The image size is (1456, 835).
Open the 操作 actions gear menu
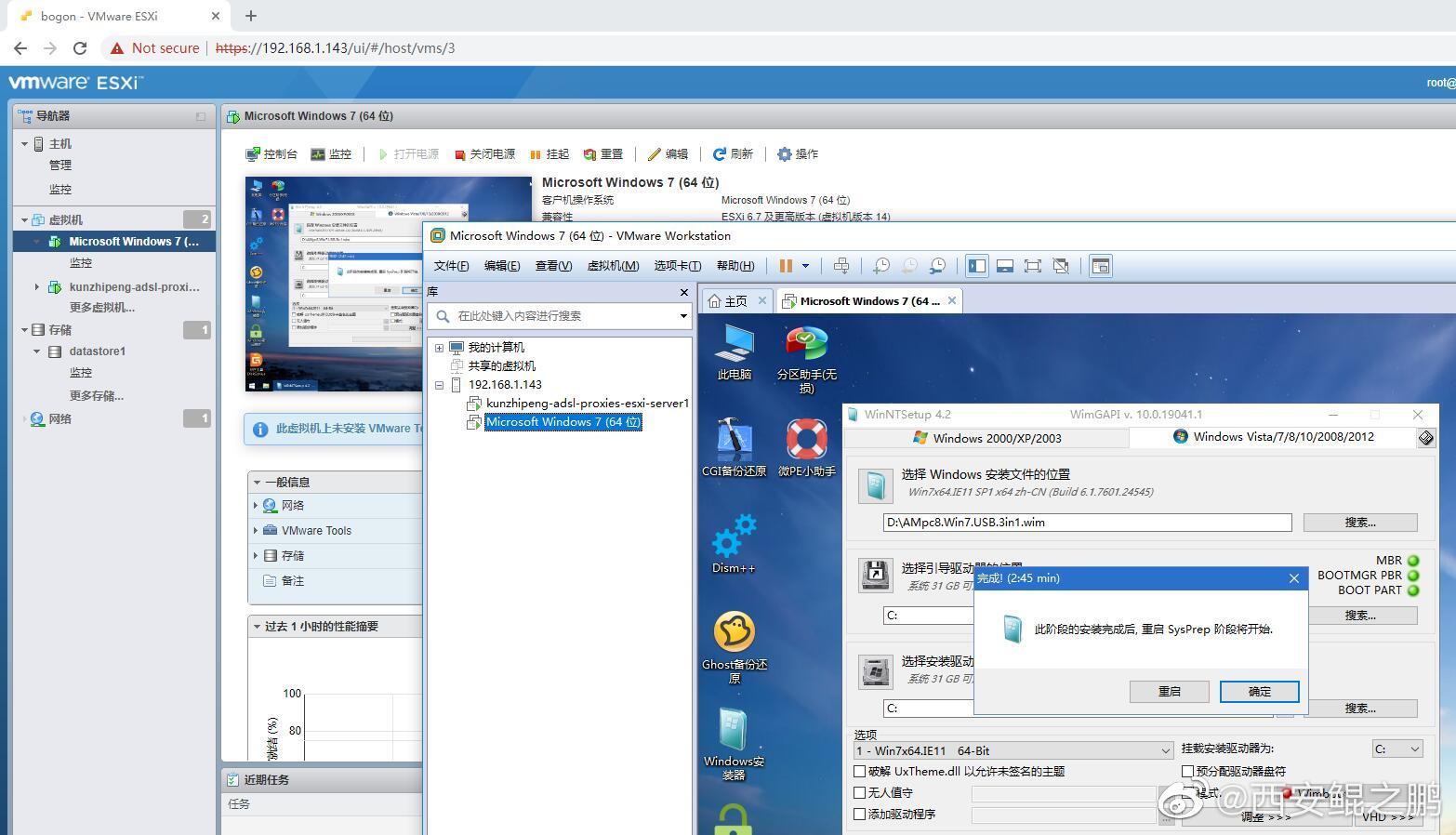click(798, 154)
